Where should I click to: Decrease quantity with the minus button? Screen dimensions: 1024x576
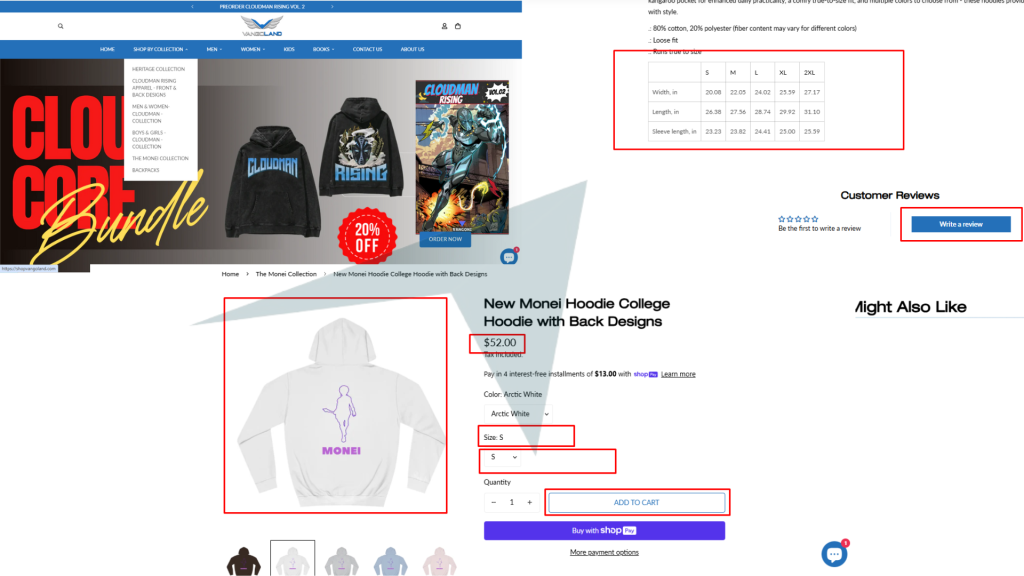pos(494,502)
